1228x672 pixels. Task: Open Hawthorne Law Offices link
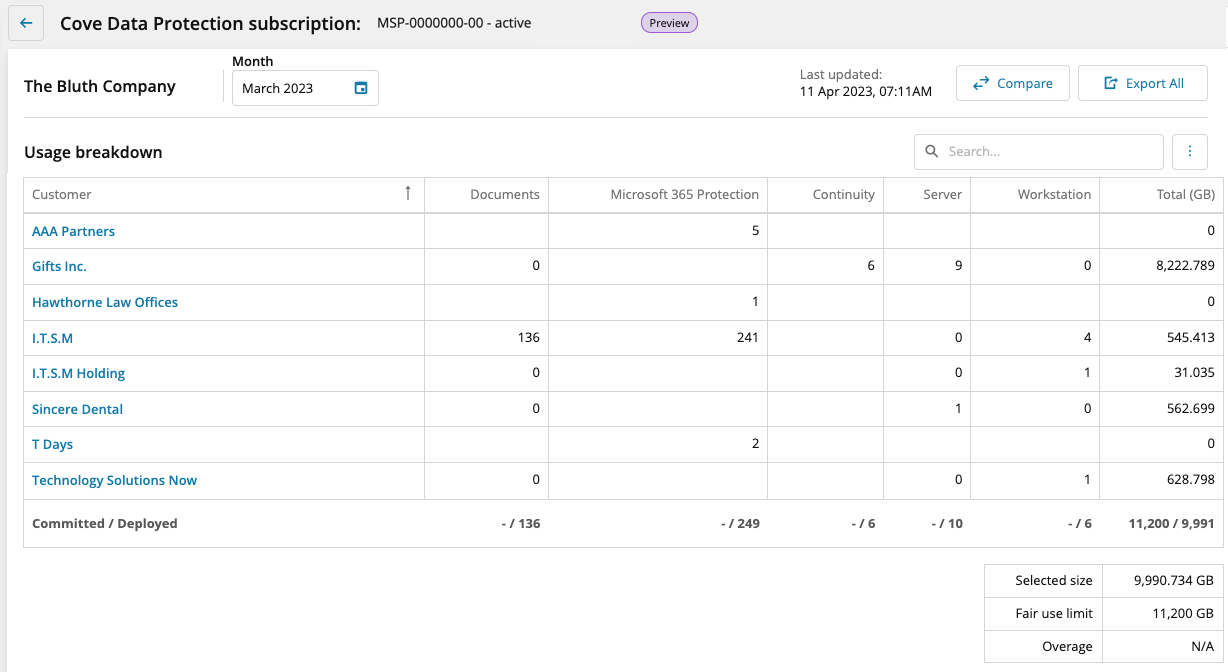(105, 302)
